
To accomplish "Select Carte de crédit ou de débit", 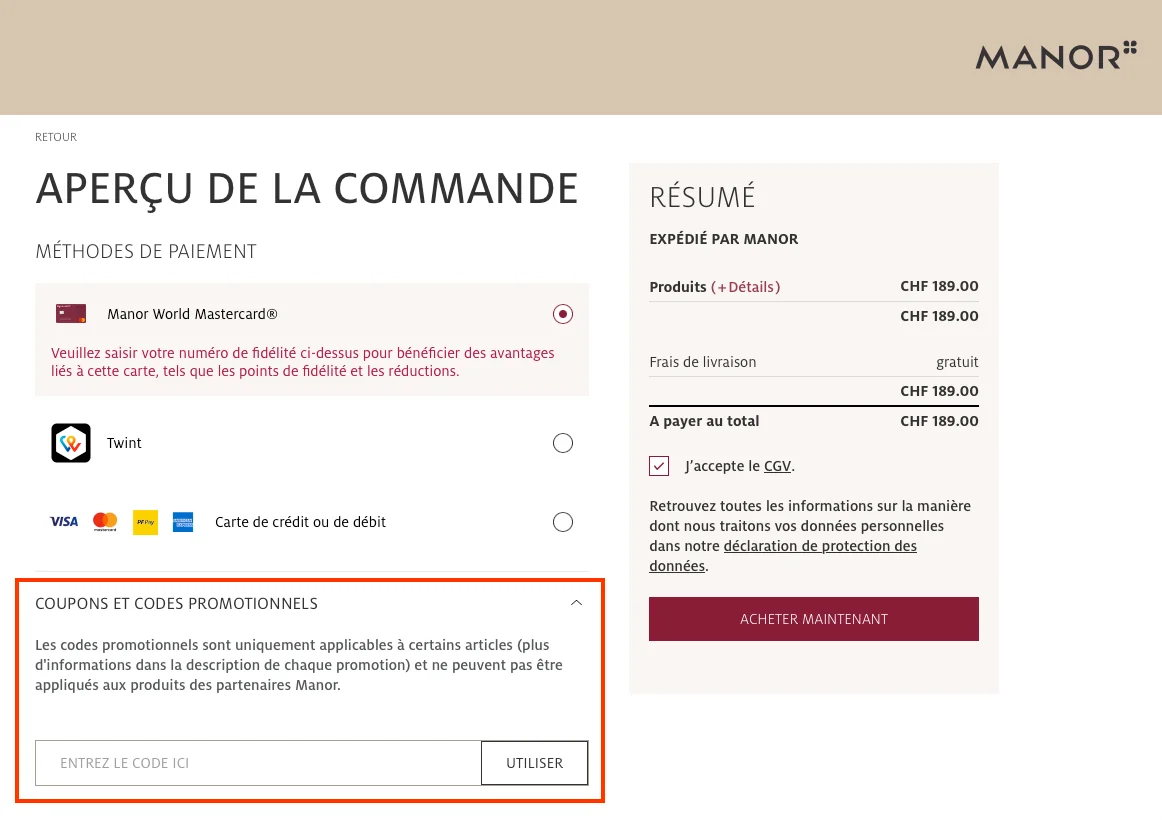I will pyautogui.click(x=563, y=521).
